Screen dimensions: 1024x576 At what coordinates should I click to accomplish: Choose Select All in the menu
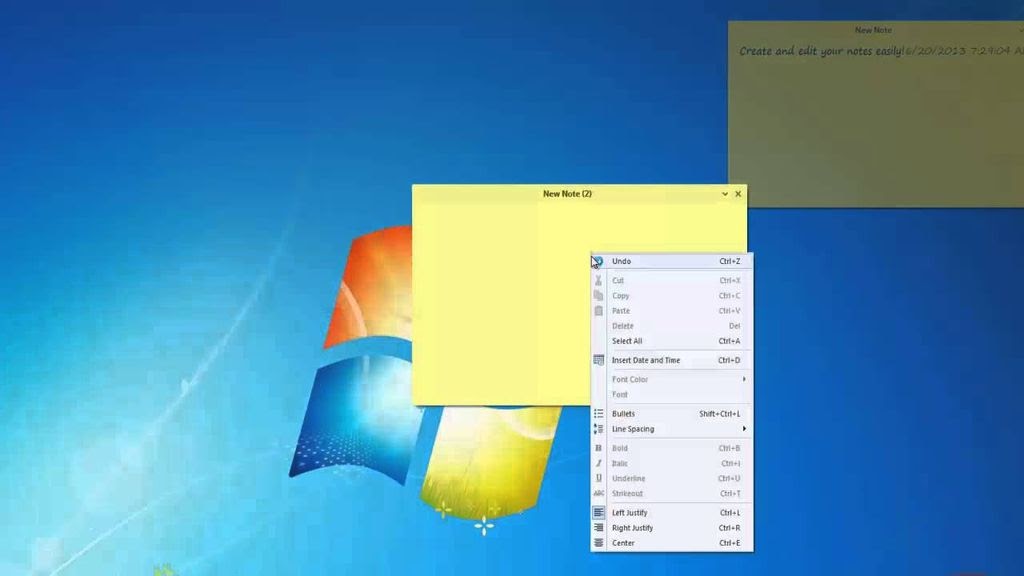[x=672, y=341]
